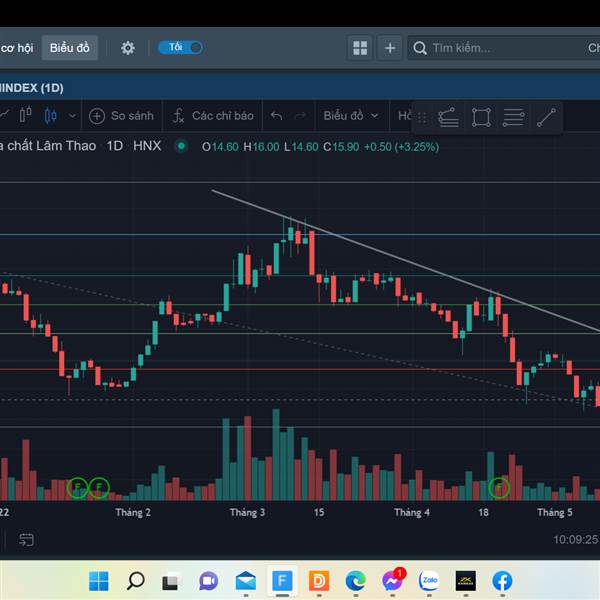
Task: Click the INDEX (1D) panel title
Action: point(32,88)
